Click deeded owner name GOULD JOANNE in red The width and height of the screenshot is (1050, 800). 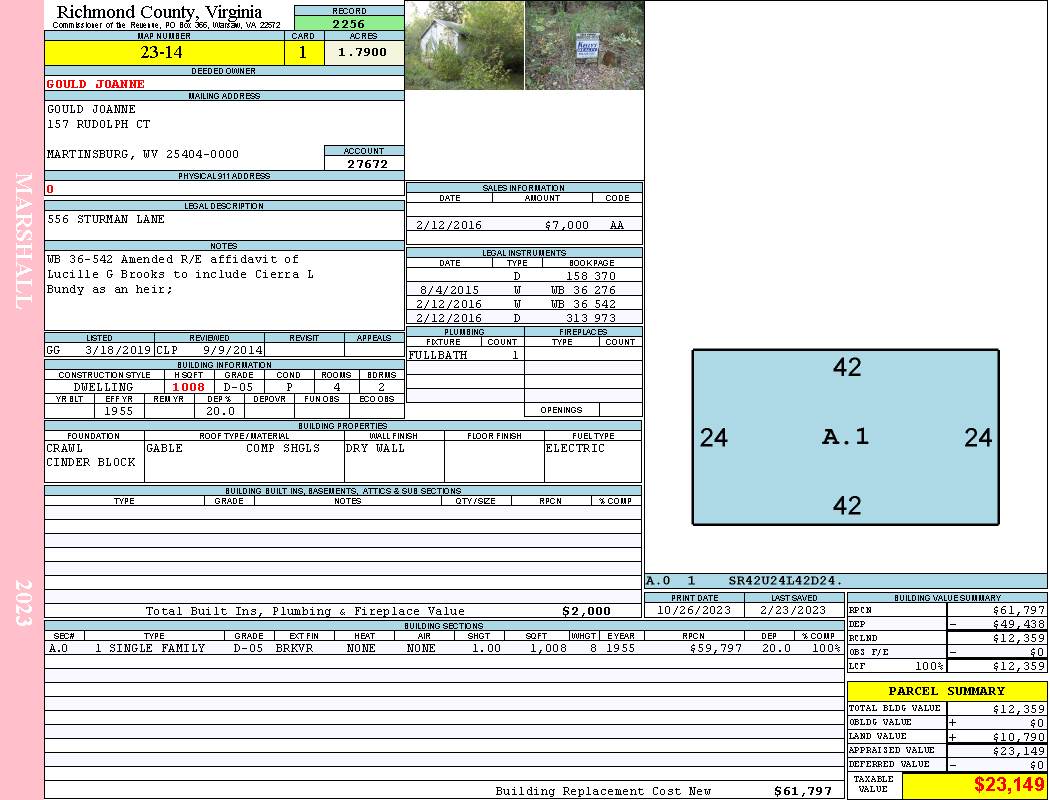[96, 84]
